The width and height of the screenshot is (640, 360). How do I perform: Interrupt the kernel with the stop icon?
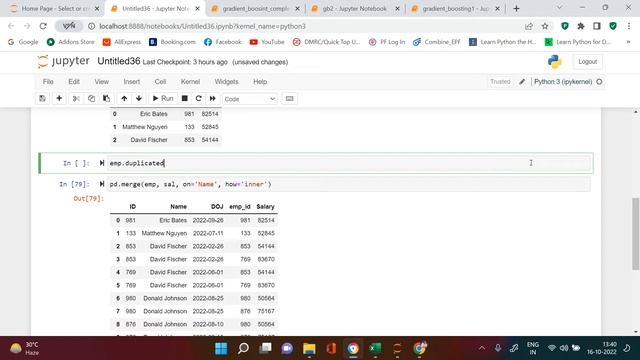[x=184, y=99]
